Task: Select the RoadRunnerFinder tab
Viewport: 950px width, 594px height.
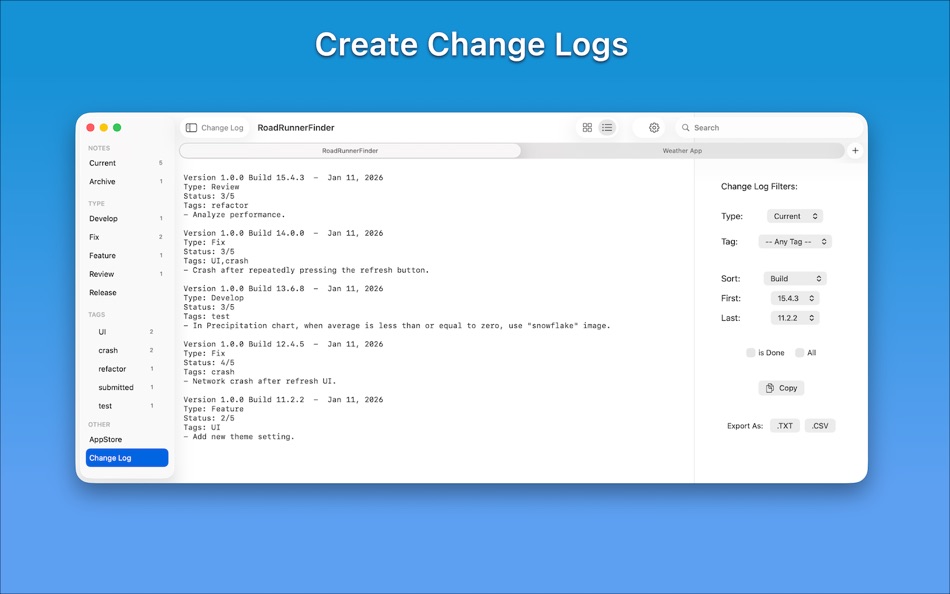Action: coord(350,150)
